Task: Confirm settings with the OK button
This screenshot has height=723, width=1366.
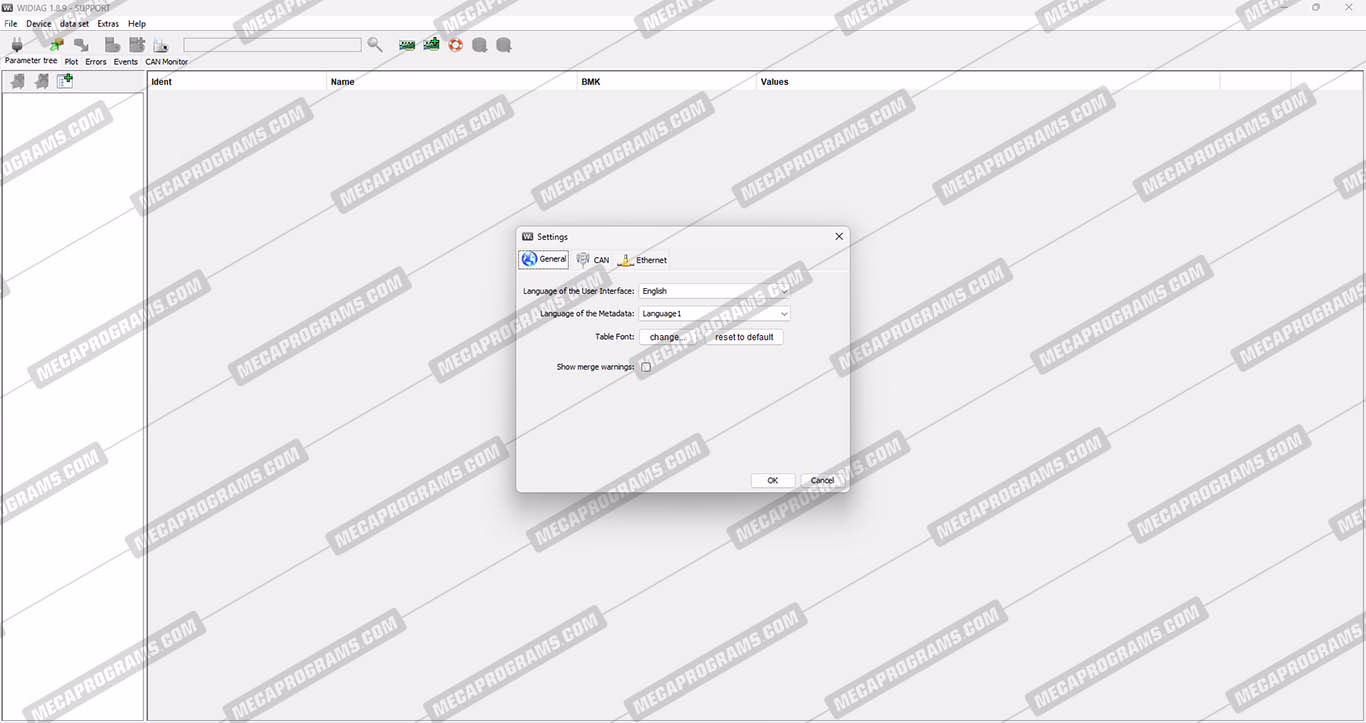Action: (772, 481)
